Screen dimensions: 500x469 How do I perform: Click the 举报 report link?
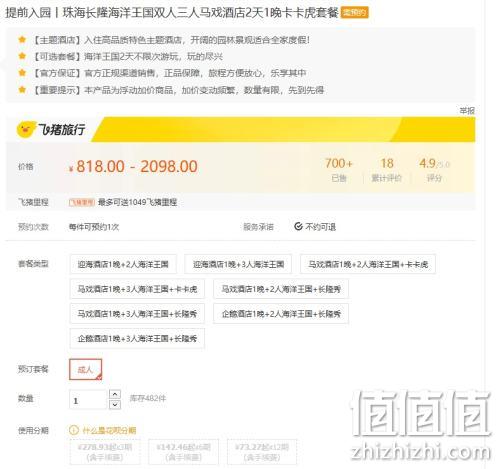(467, 111)
